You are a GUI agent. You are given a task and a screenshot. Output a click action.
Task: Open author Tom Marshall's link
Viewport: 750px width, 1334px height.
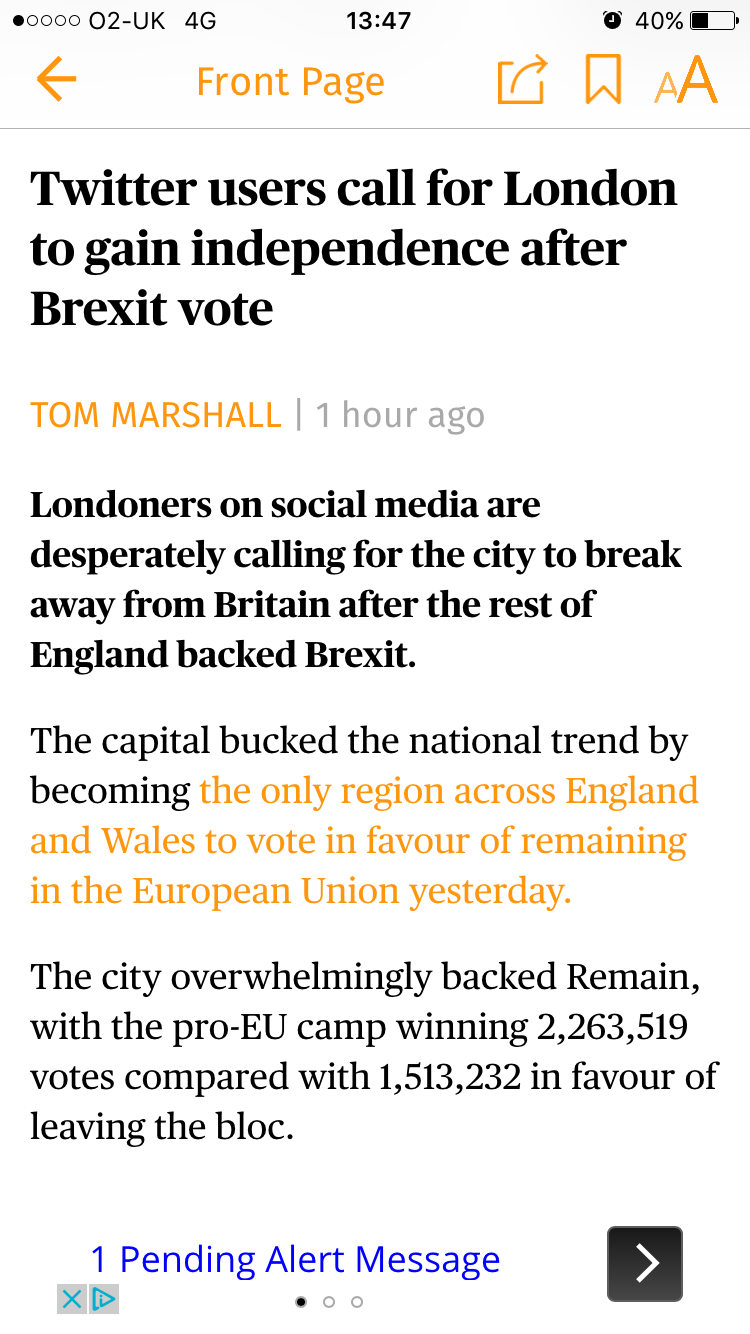(156, 415)
